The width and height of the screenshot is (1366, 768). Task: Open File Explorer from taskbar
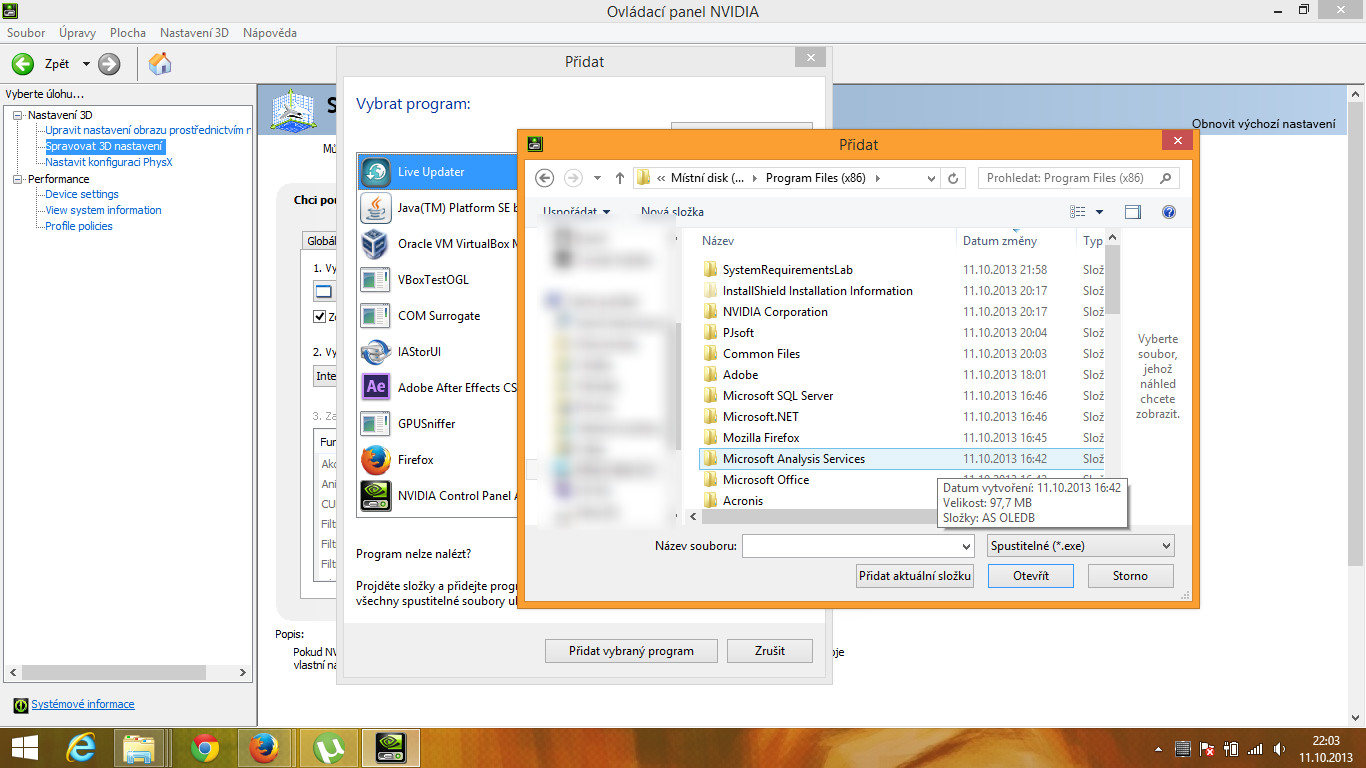tap(139, 748)
